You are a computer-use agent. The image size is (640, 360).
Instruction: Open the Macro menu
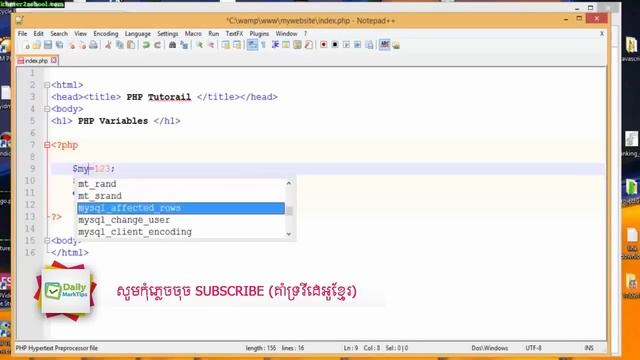(193, 33)
